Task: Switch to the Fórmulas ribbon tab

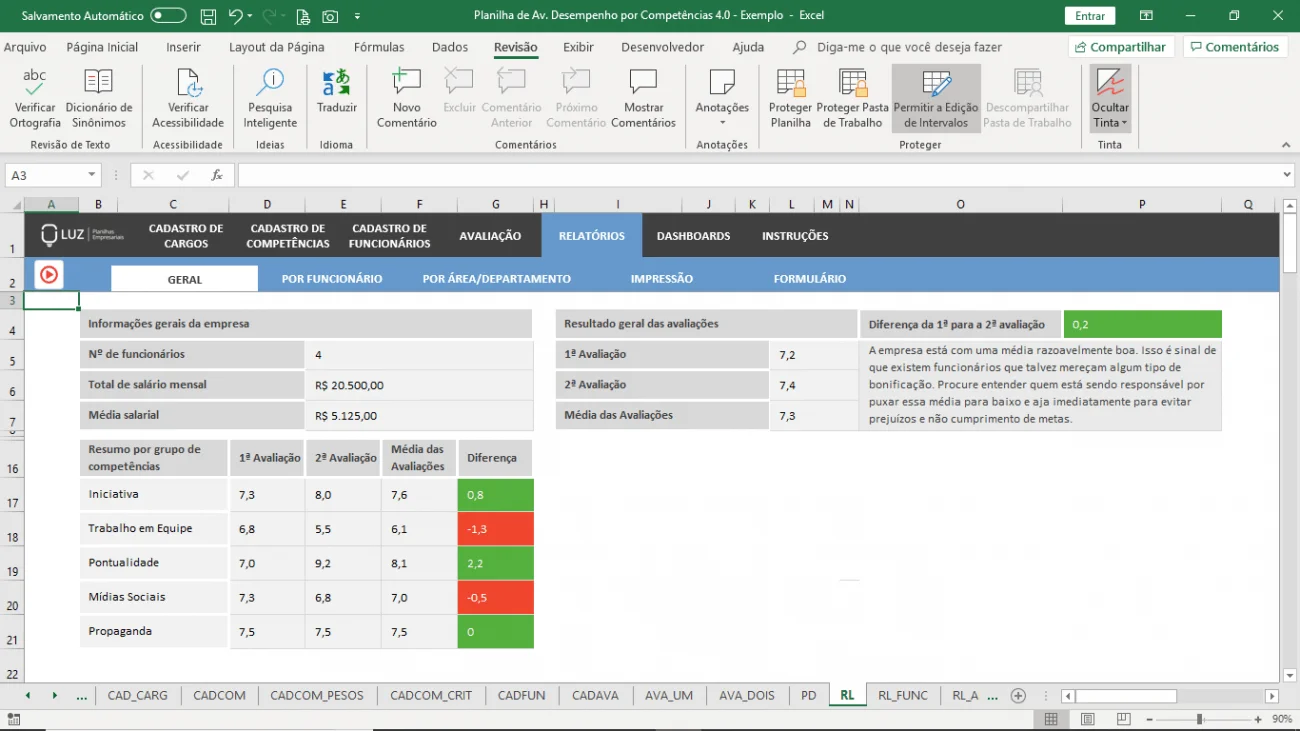Action: pos(379,47)
